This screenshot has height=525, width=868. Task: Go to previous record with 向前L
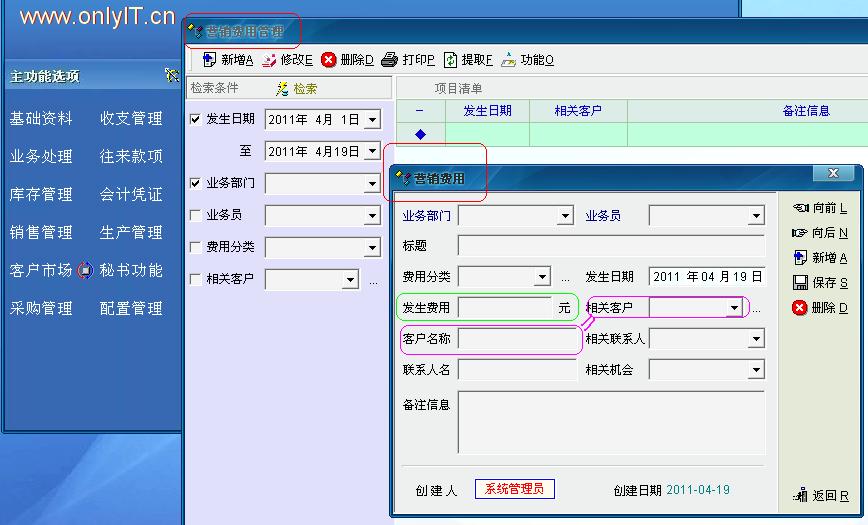point(800,208)
